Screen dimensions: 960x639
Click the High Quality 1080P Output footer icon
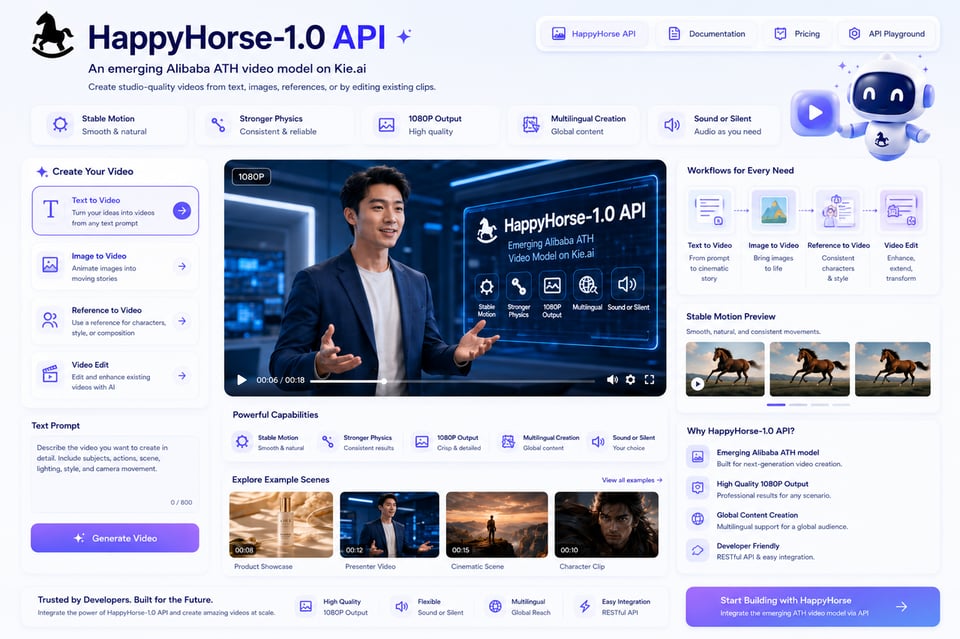pos(306,606)
